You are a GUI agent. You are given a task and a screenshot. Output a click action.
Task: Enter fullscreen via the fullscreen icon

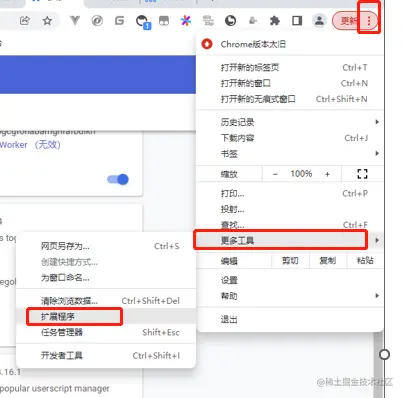362,174
